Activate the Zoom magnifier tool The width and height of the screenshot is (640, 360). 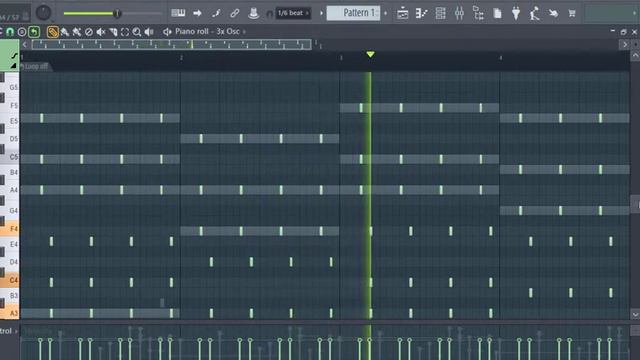pos(137,32)
